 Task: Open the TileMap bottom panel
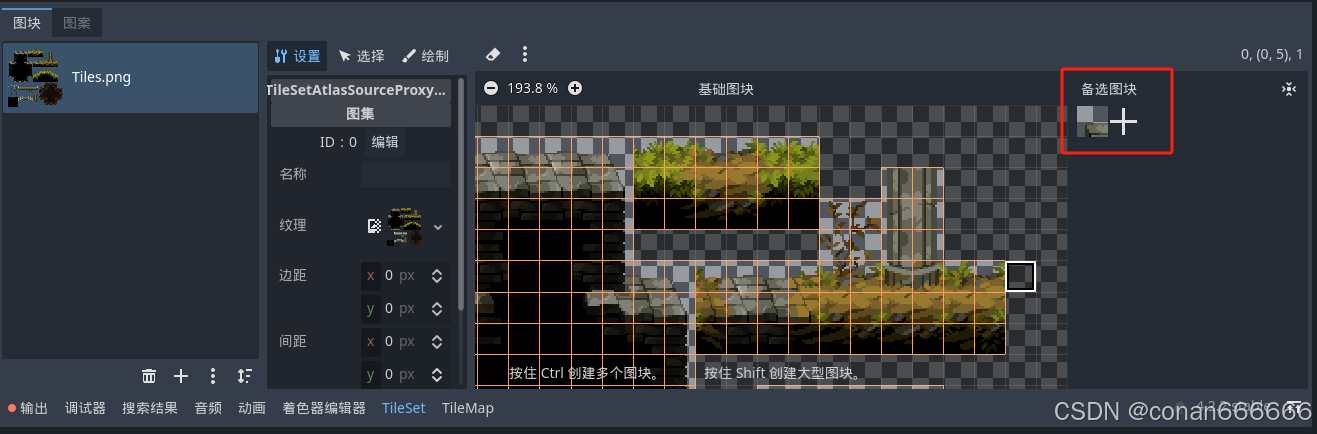tap(468, 408)
